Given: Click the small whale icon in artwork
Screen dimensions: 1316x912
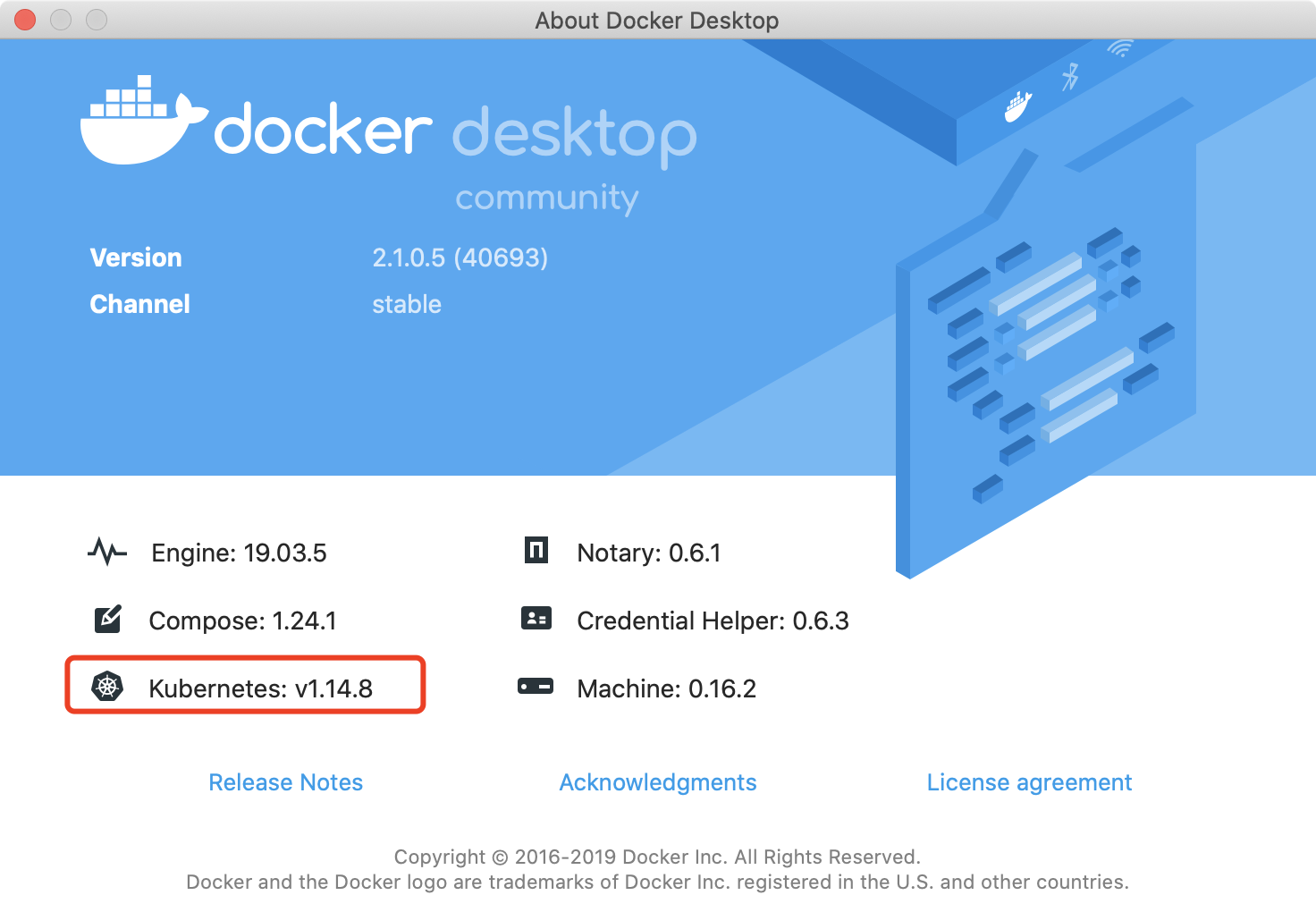Looking at the screenshot, I should [x=1017, y=106].
